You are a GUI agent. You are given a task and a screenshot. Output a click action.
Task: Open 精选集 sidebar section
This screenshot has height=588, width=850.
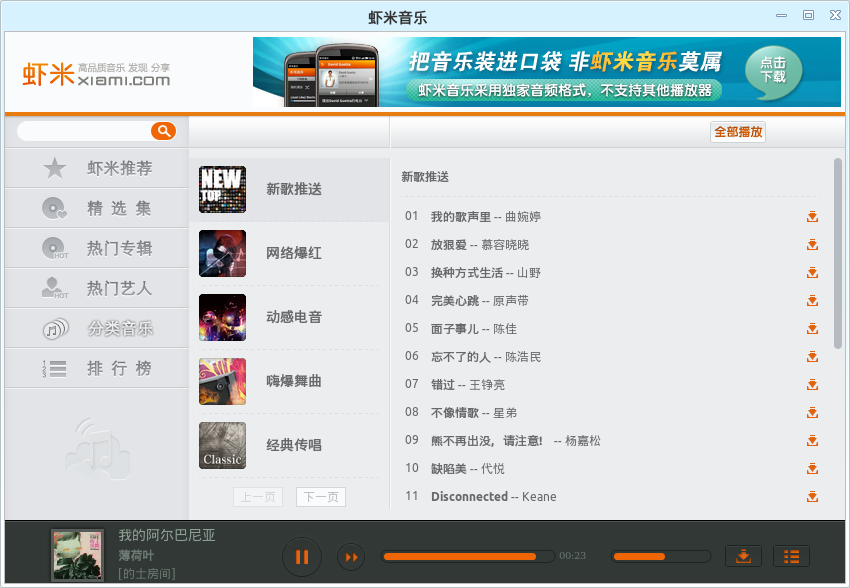tap(97, 208)
